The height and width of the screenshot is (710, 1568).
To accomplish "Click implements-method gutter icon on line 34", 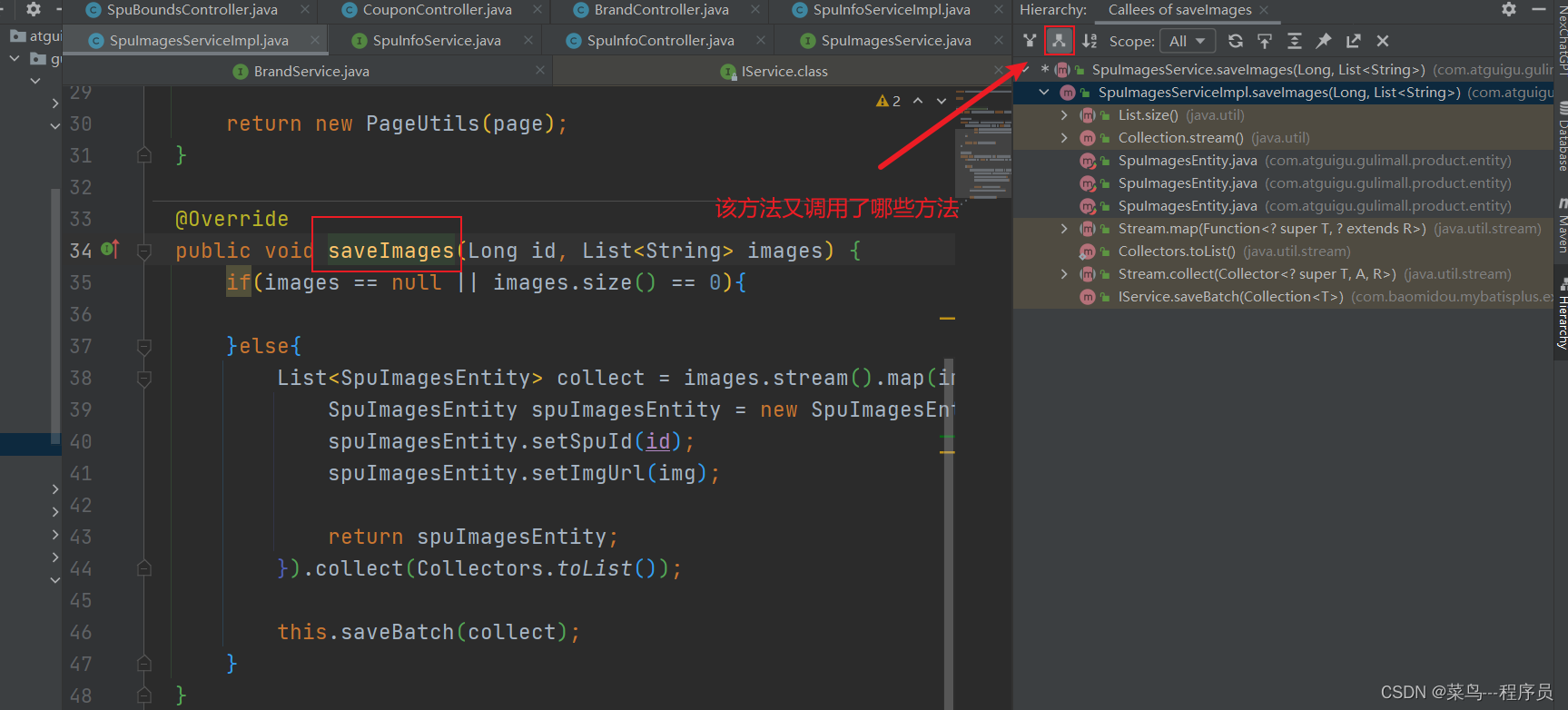I will coord(110,248).
